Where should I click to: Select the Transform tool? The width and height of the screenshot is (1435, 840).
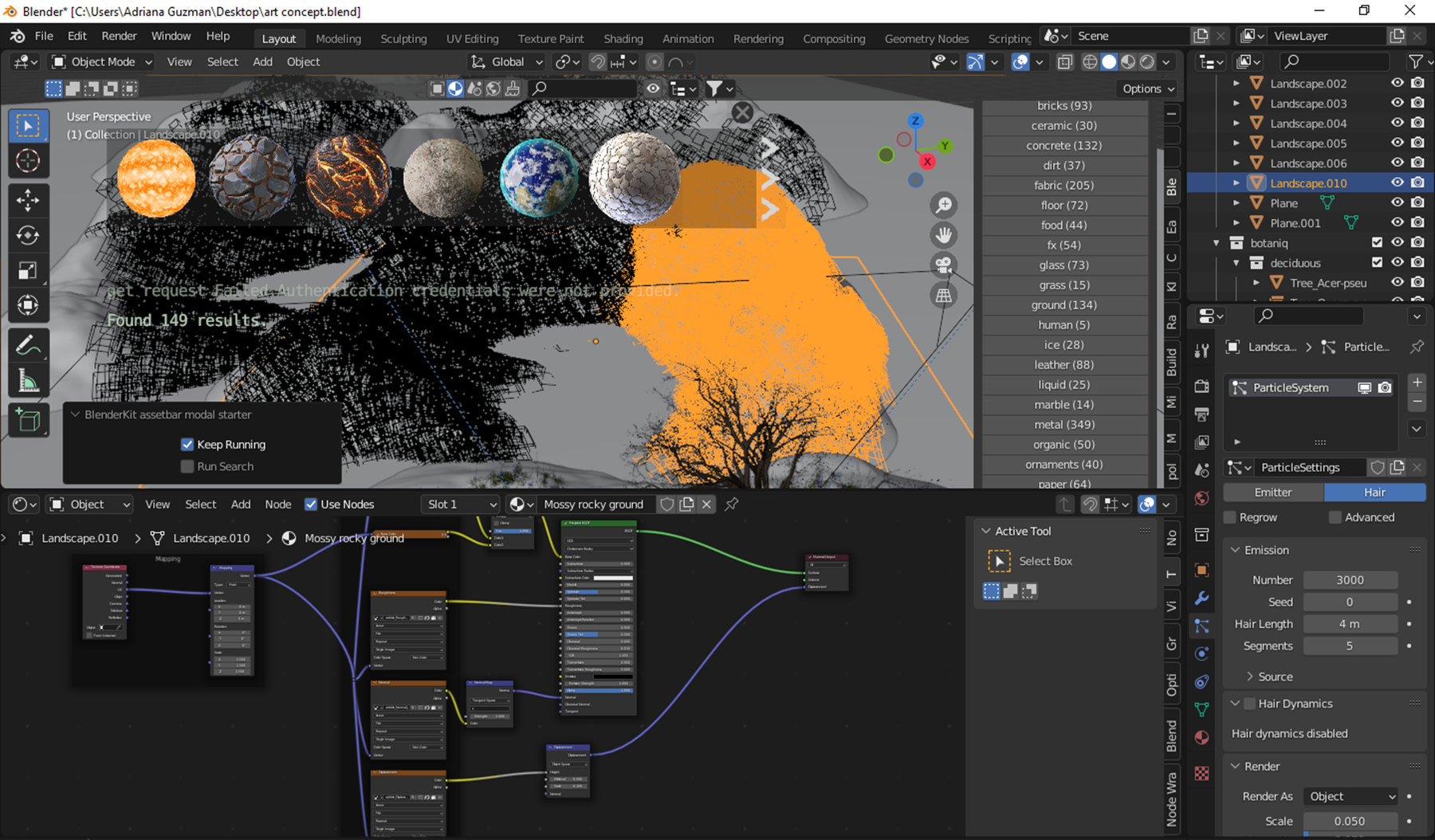tap(28, 305)
